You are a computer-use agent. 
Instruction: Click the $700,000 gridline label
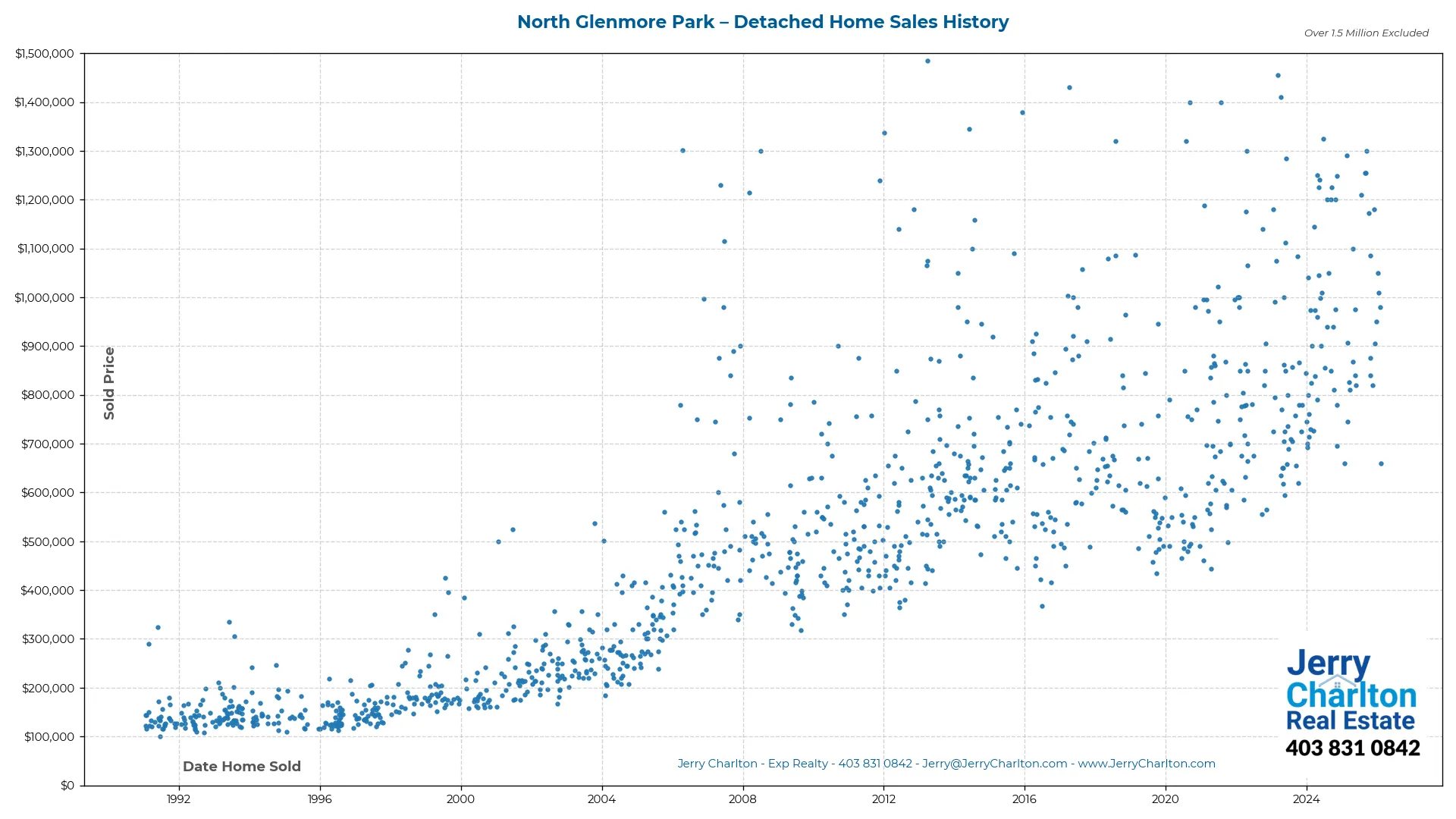(49, 444)
